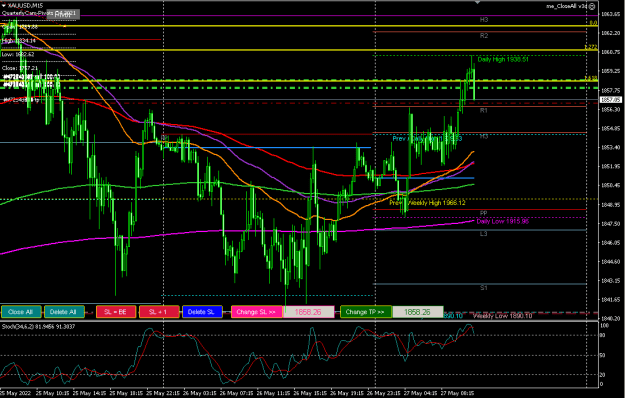Click the pink Change SL >> button

click(257, 312)
